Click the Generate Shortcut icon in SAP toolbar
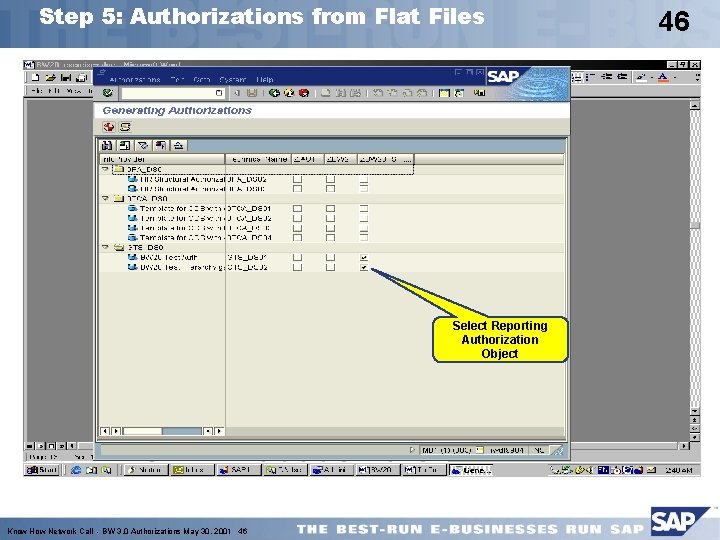720x540 pixels. click(459, 93)
